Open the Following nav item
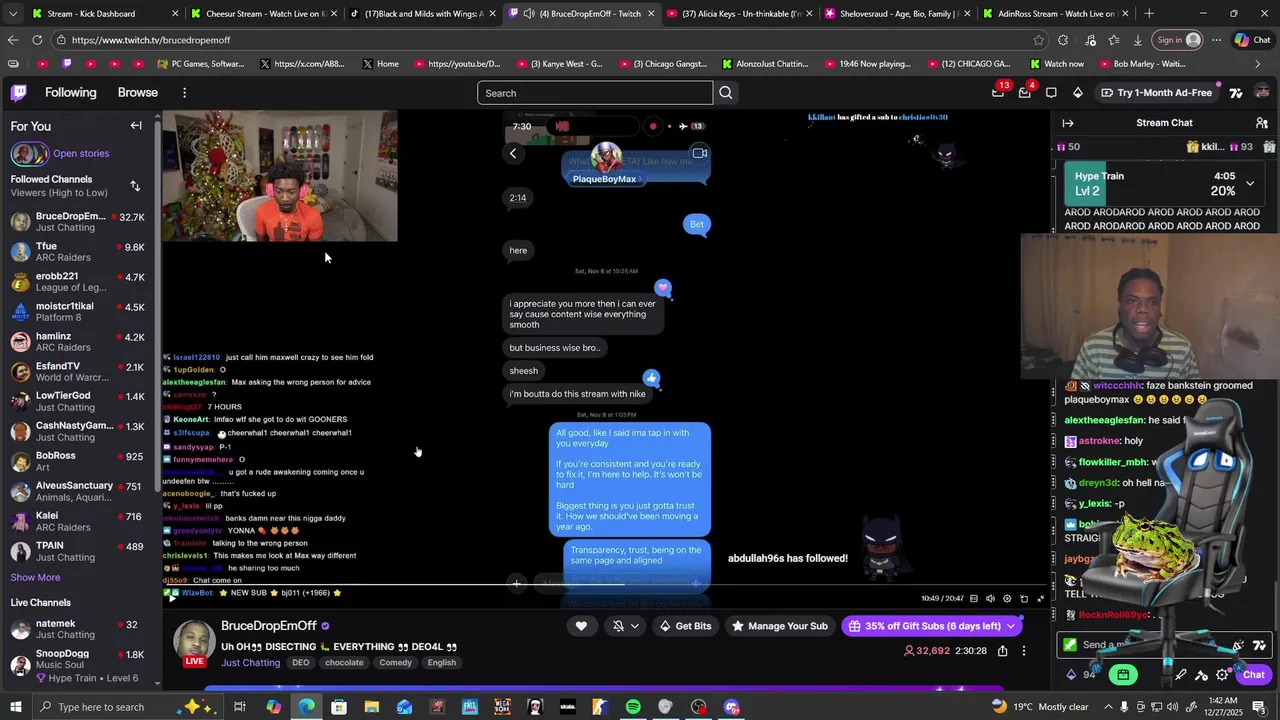Image resolution: width=1280 pixels, height=720 pixels. point(70,93)
